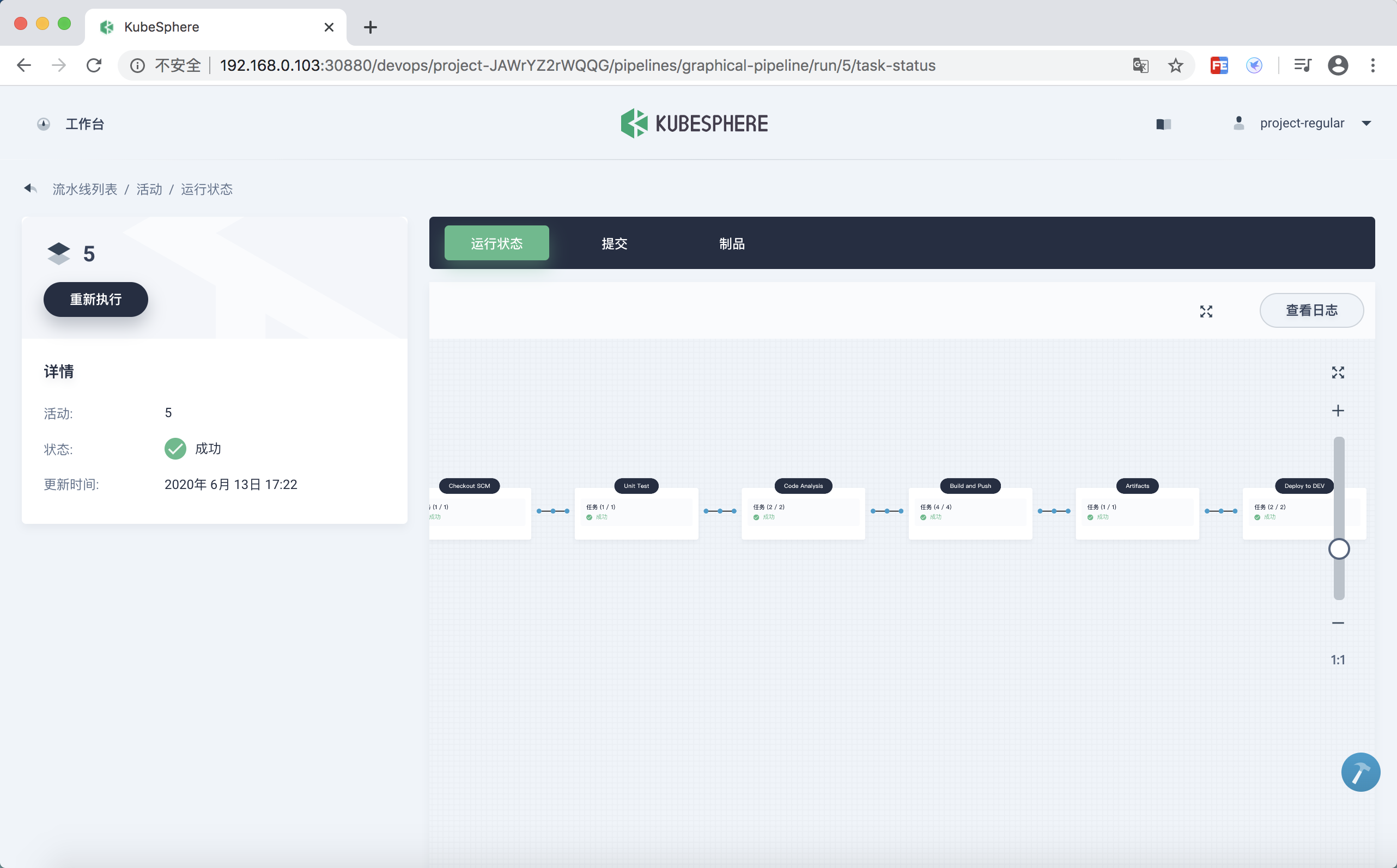This screenshot has height=868, width=1397.
Task: Select the Build and Push stage
Action: (970, 486)
